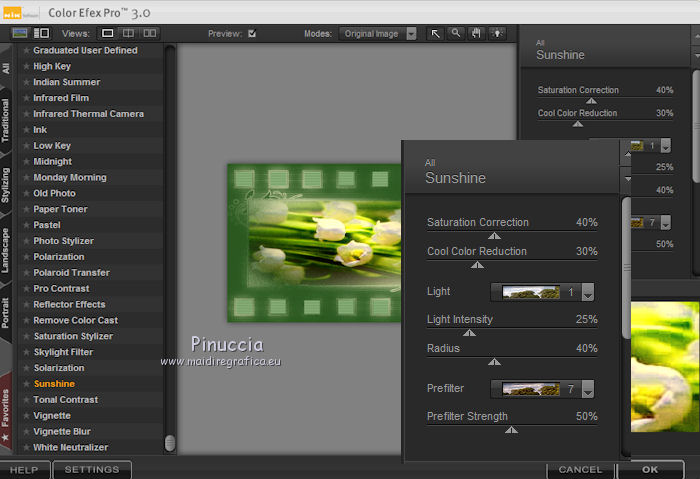Click the star icon beside Graduated User Defined

coord(26,50)
